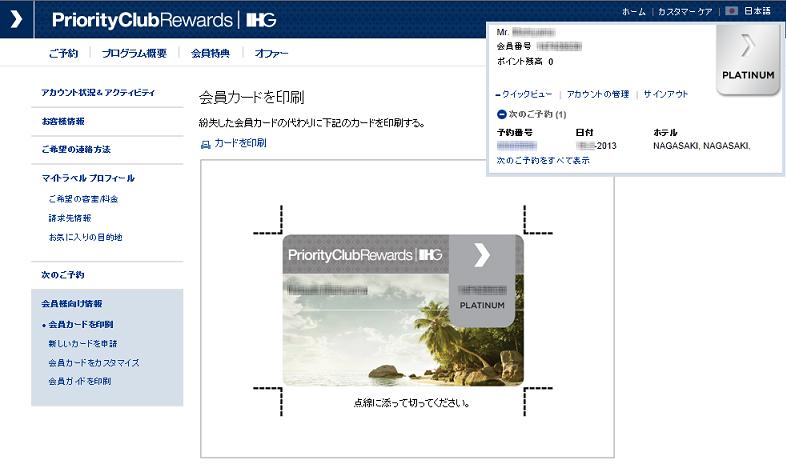Screen dimensions: 786x464
Task: Click the 会員カードを印刷 page heading
Action: click(x=252, y=97)
